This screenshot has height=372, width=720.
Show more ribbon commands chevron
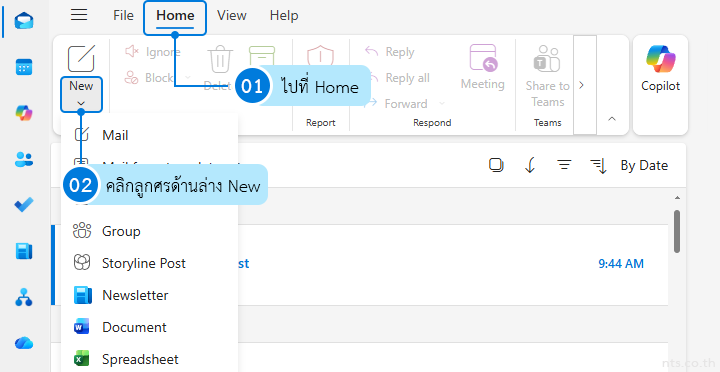click(x=581, y=85)
